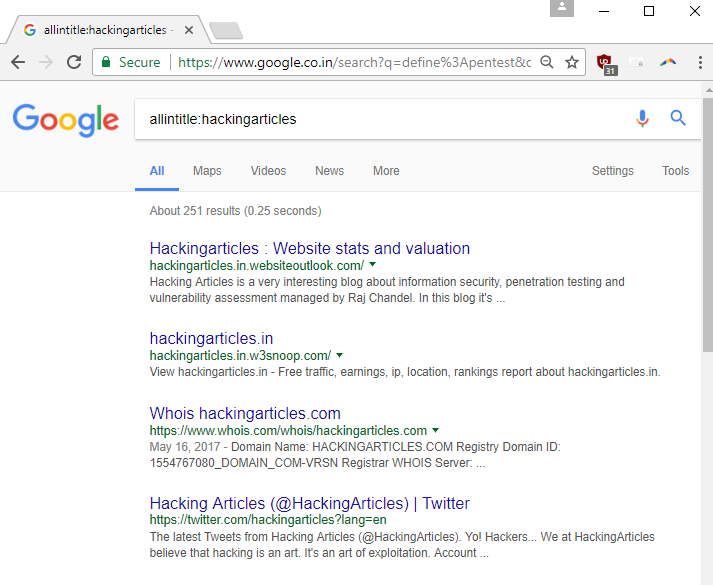Maximize the Chrome window

pyautogui.click(x=649, y=11)
